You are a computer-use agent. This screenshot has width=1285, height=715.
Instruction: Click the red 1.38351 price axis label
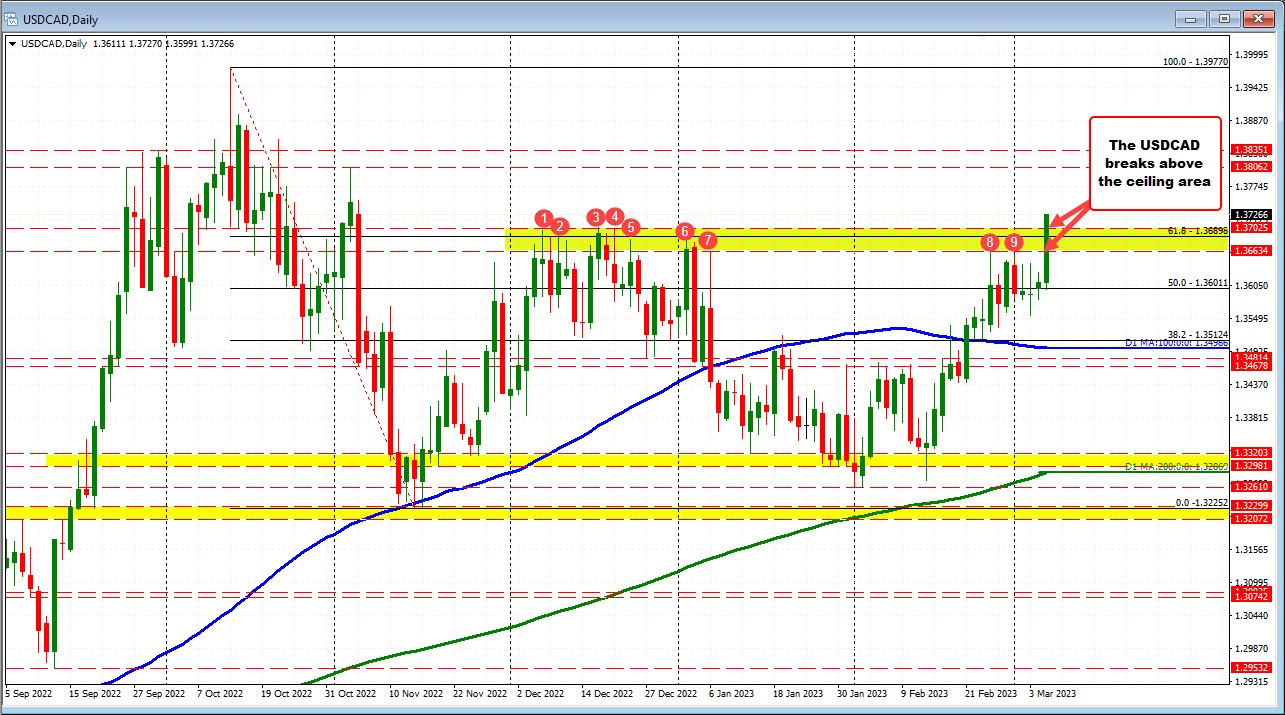1249,149
